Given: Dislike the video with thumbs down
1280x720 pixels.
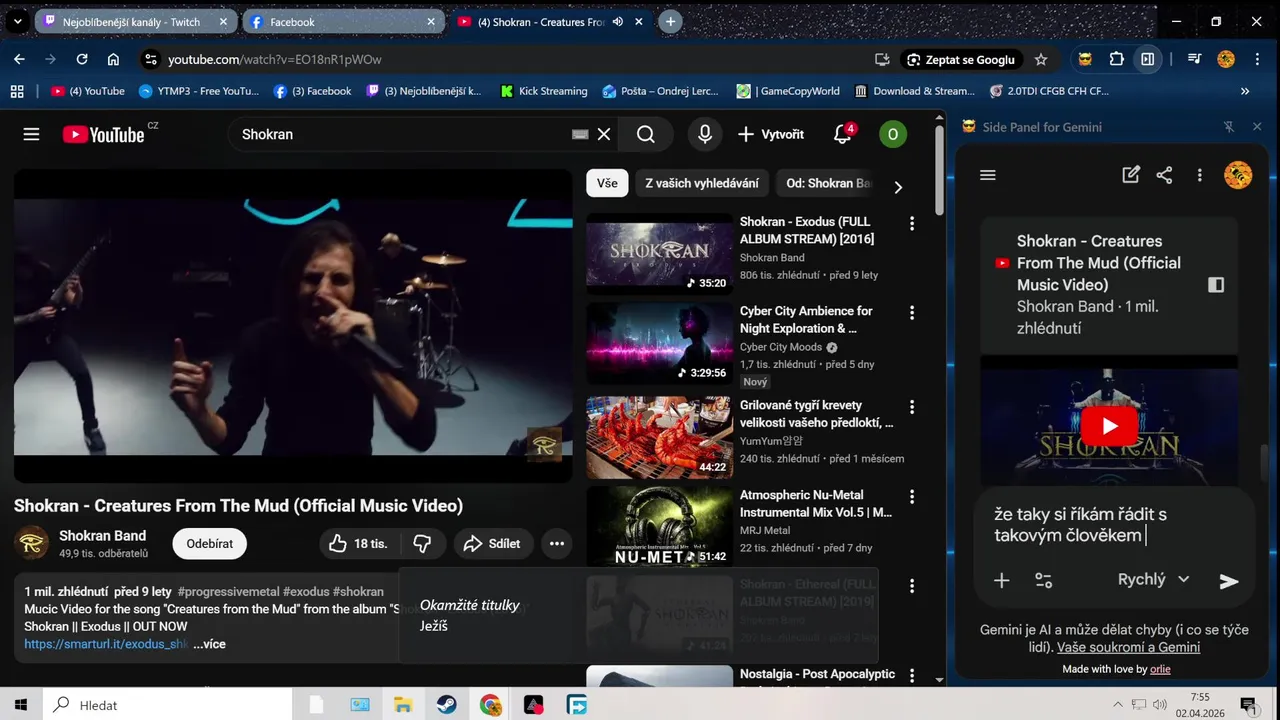Looking at the screenshot, I should (422, 543).
